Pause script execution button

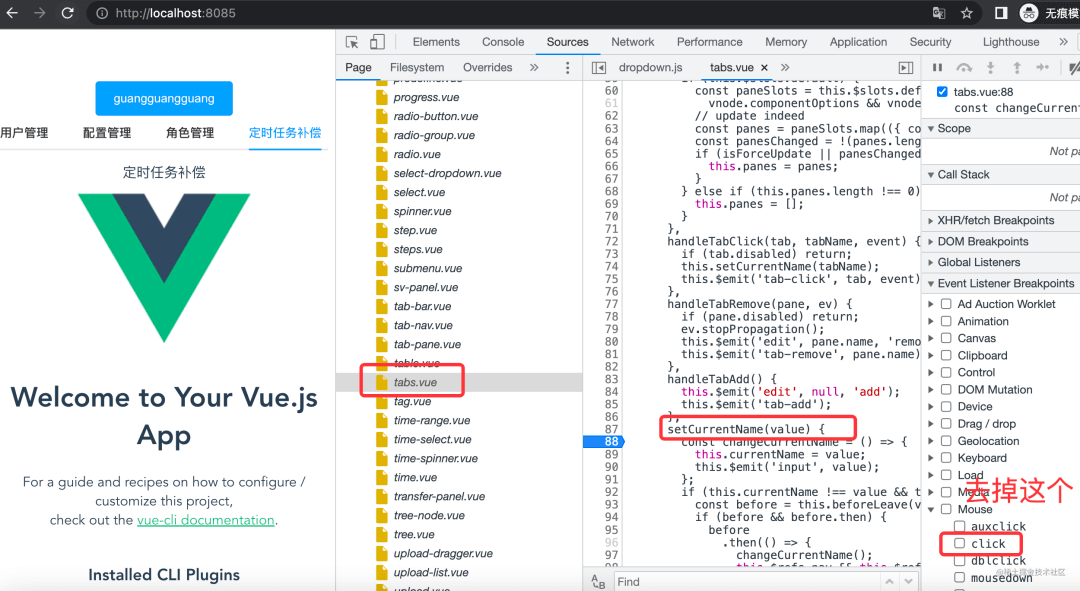pos(937,68)
